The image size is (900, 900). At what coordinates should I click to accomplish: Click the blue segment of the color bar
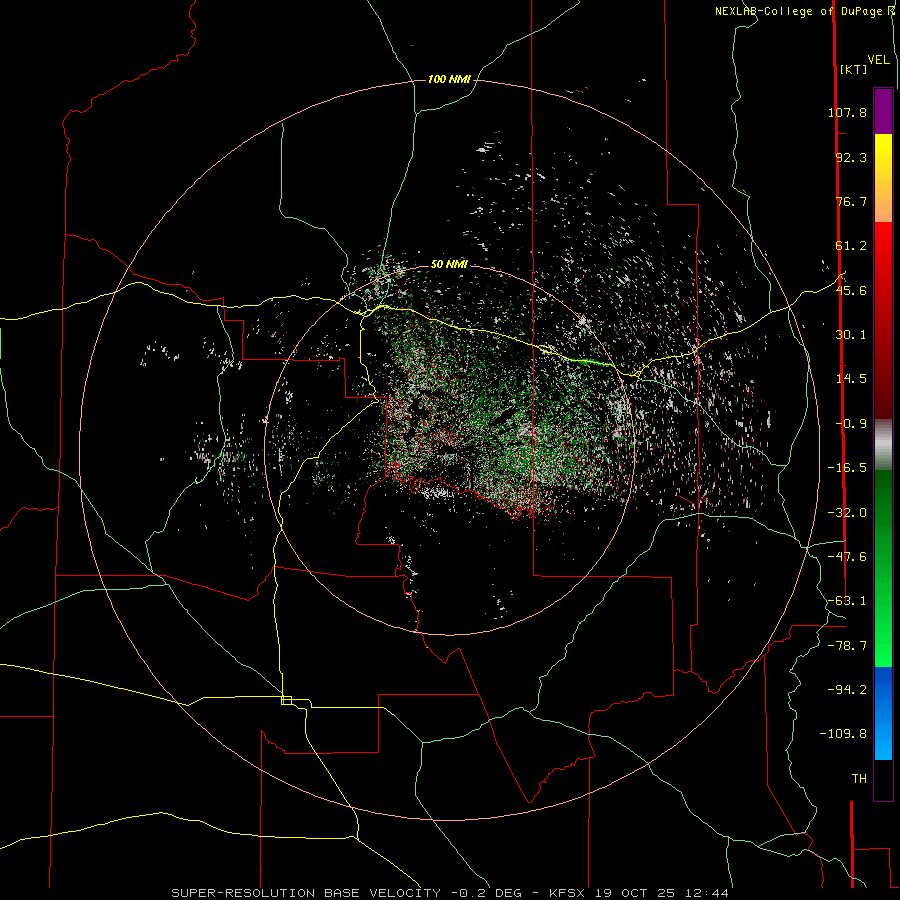coord(883,713)
